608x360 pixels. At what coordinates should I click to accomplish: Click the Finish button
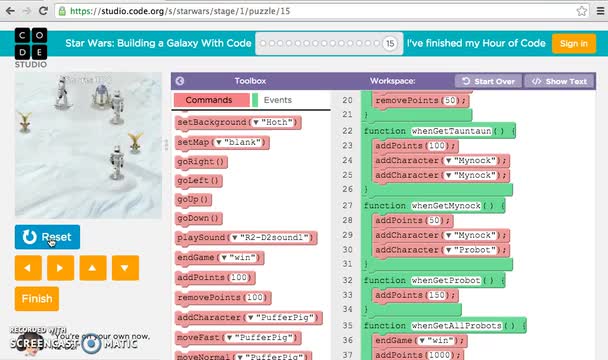point(37,299)
